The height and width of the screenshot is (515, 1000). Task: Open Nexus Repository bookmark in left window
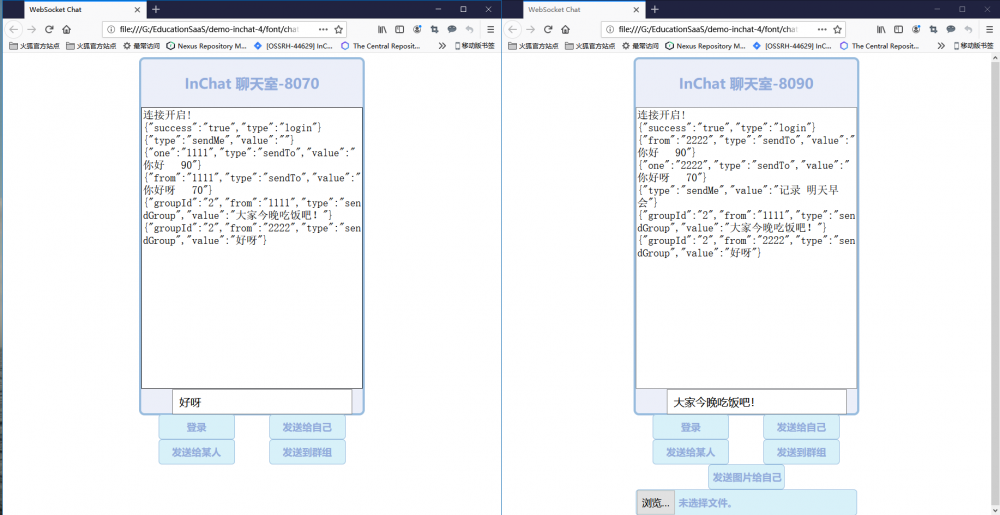click(207, 46)
